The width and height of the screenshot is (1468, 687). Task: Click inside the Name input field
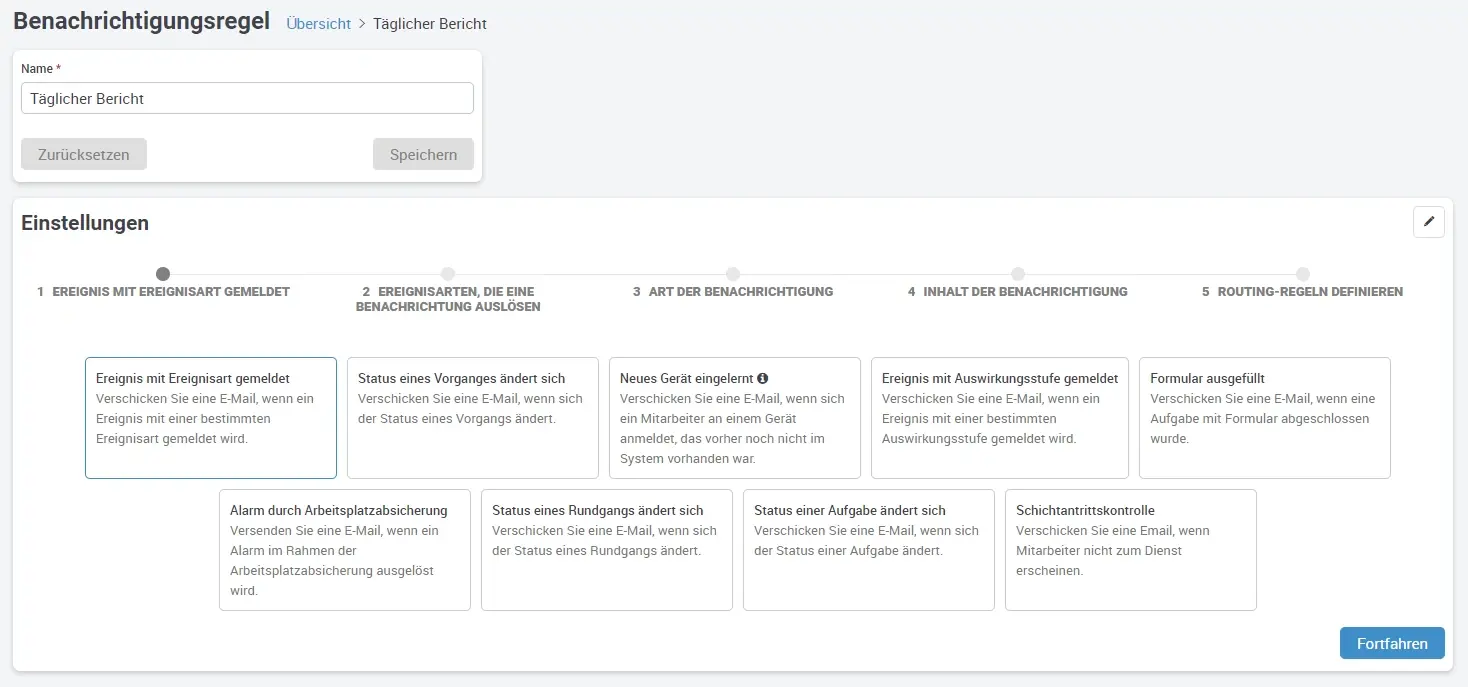point(247,98)
